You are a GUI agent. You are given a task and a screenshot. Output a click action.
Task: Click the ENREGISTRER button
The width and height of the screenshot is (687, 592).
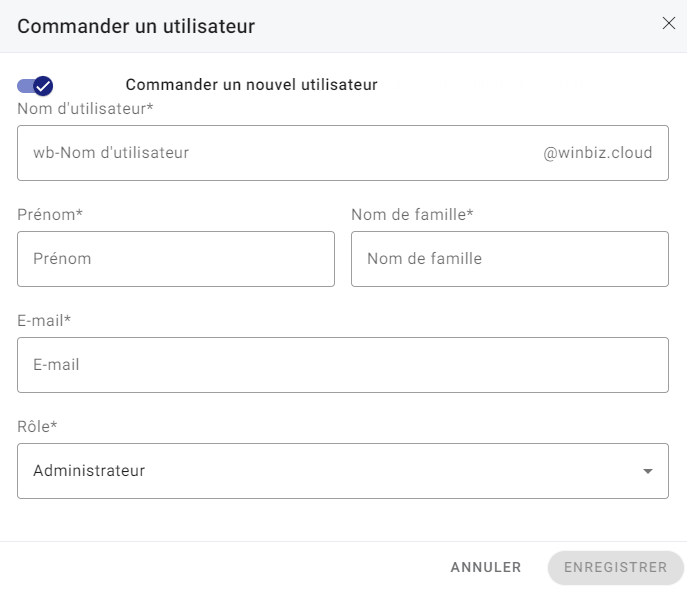[x=615, y=567]
